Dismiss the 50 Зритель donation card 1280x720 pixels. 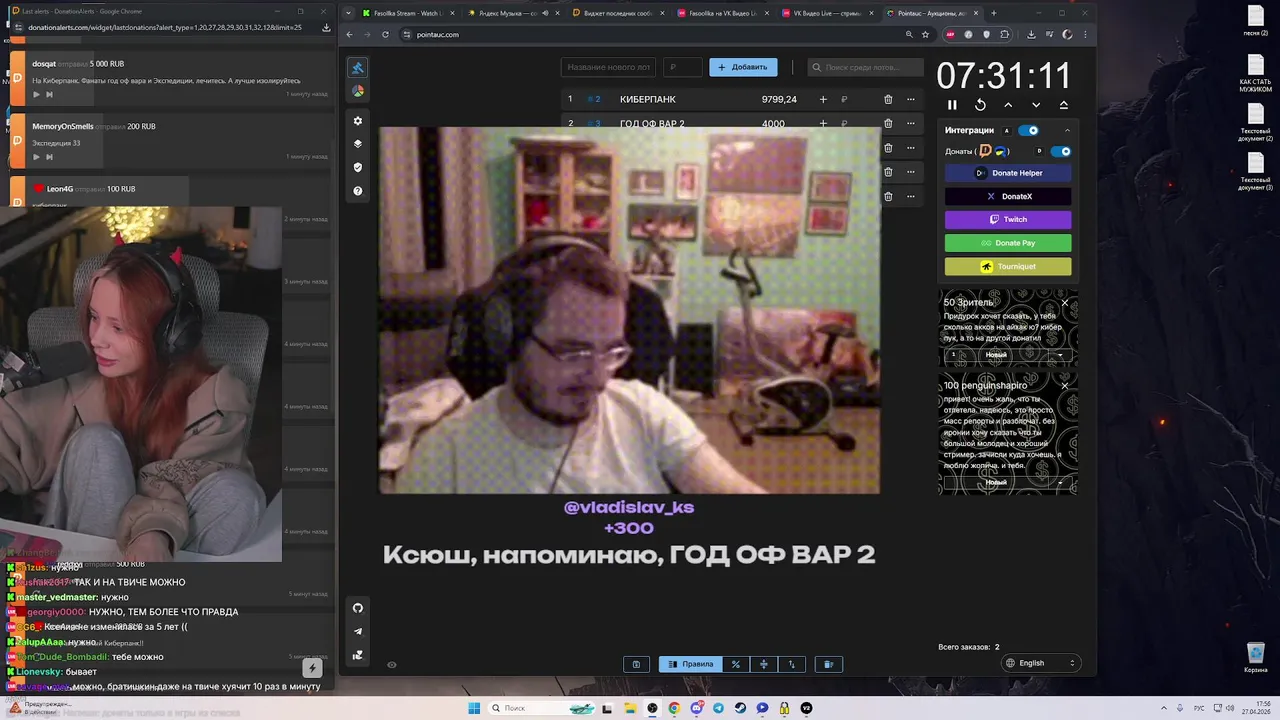pos(1065,302)
